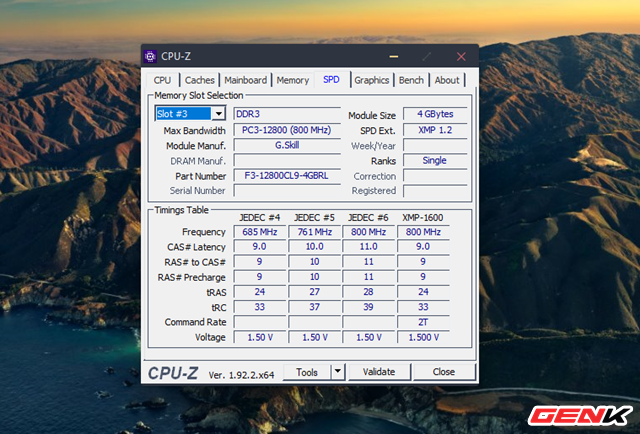Viewport: 640px width, 434px height.
Task: Minimize the CPU-Z window
Action: tap(393, 57)
